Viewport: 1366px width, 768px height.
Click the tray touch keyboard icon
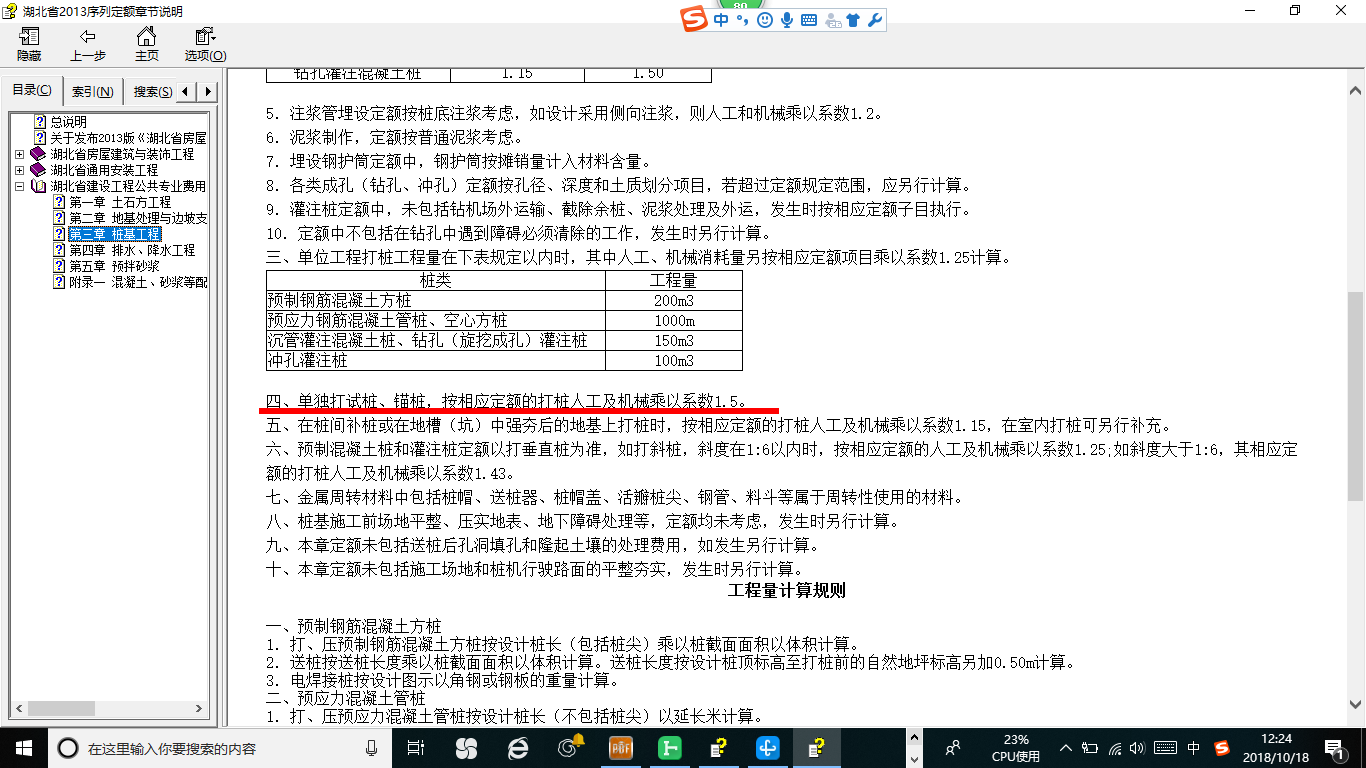point(1165,747)
